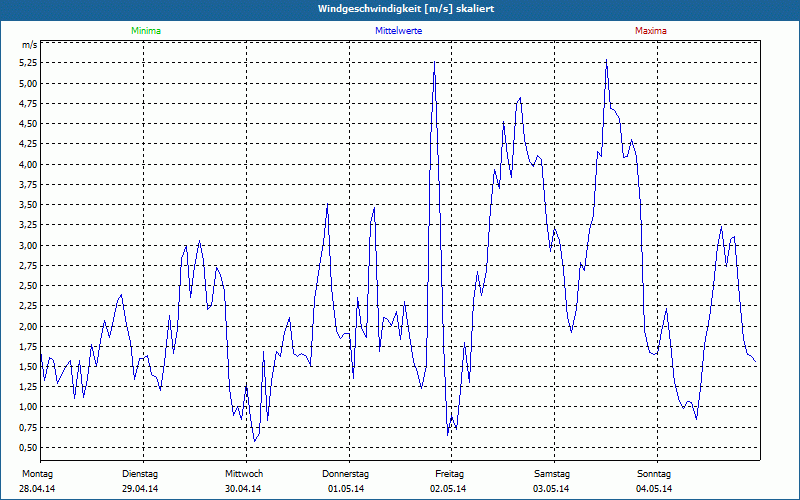Viewport: 800px width, 500px height.
Task: Click the 0,75 y-axis value
Action: [x=30, y=428]
